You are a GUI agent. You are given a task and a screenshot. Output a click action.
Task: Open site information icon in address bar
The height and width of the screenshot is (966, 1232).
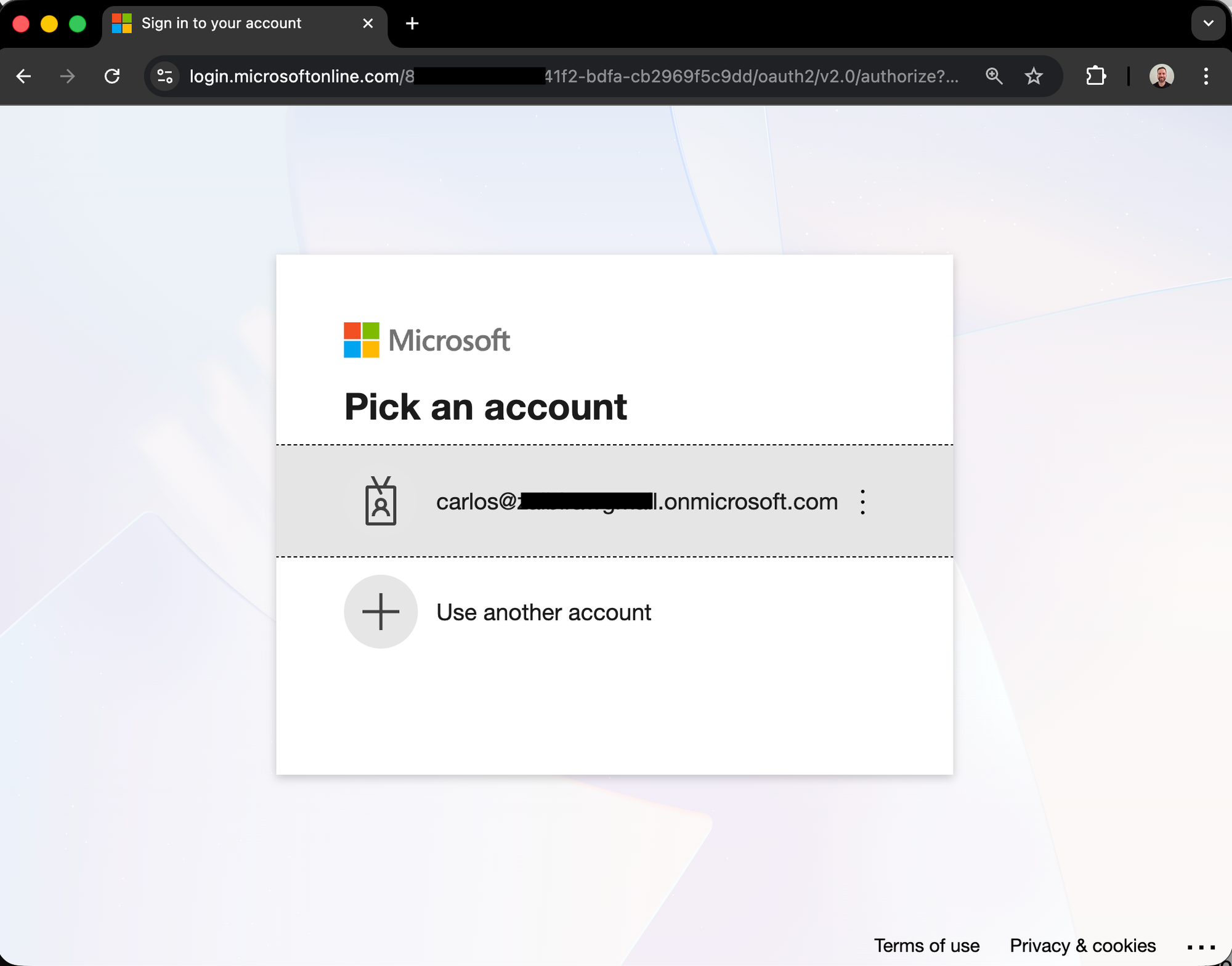(x=164, y=76)
